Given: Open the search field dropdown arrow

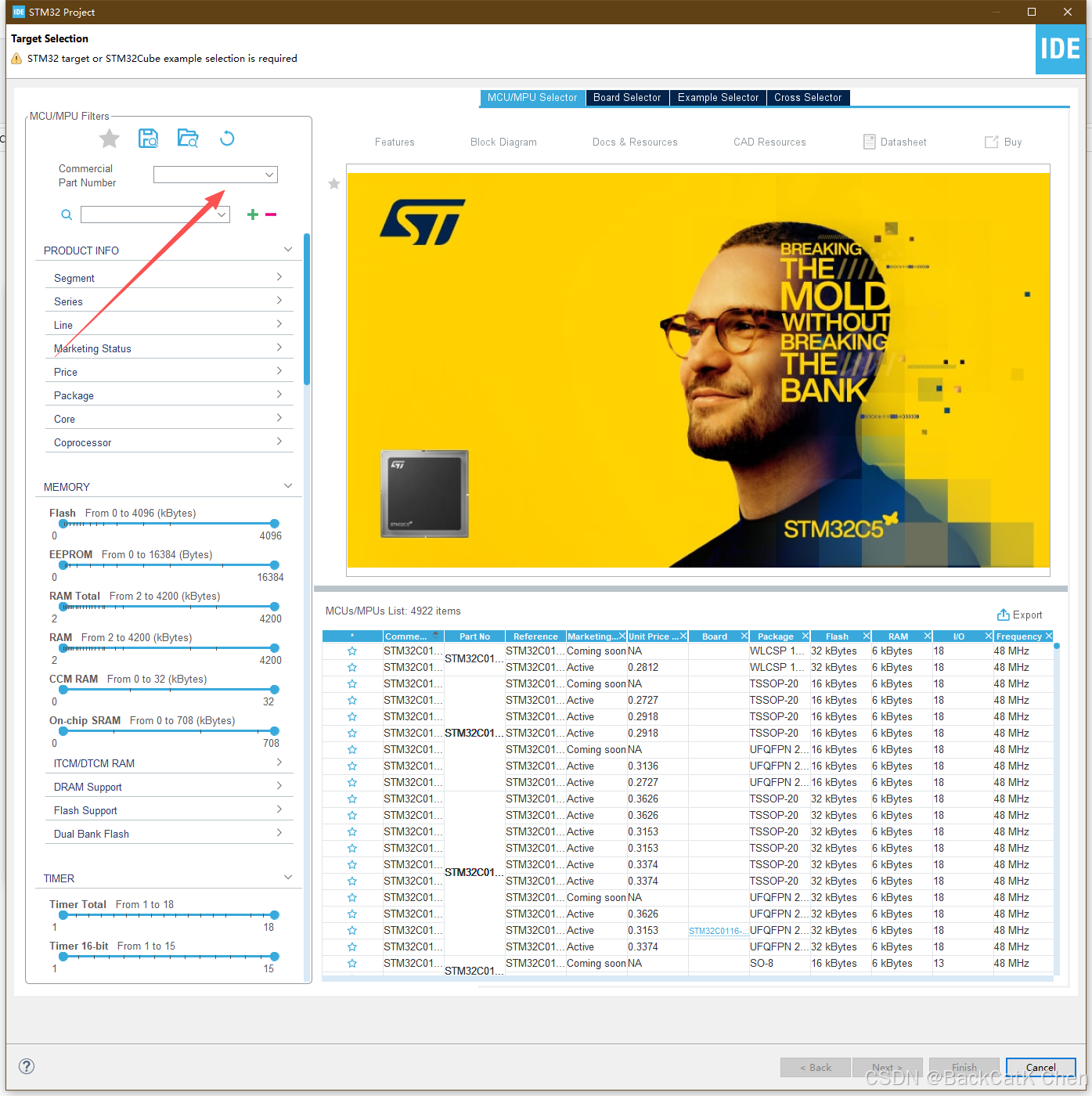Looking at the screenshot, I should pyautogui.click(x=222, y=215).
